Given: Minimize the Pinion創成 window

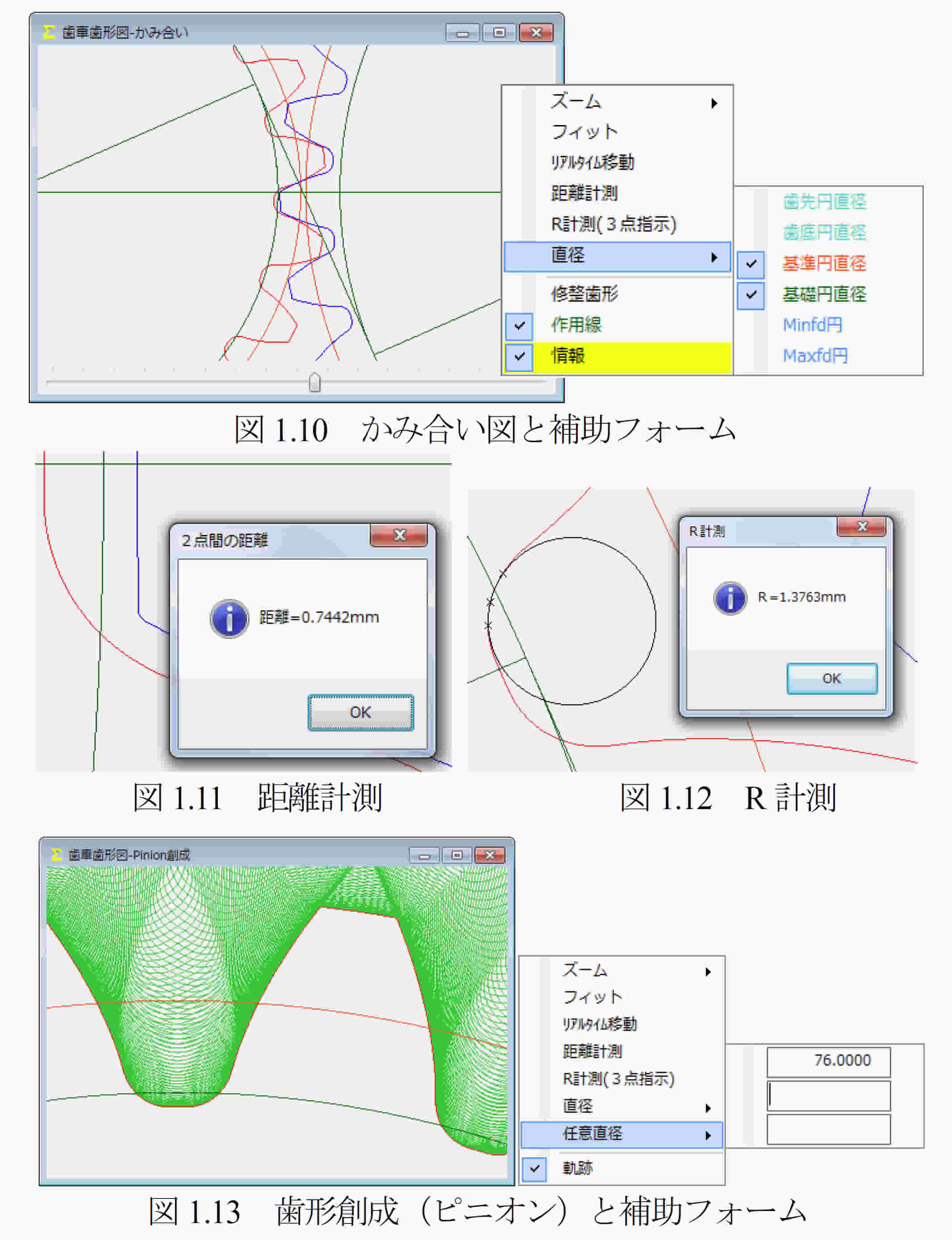Looking at the screenshot, I should [x=424, y=855].
